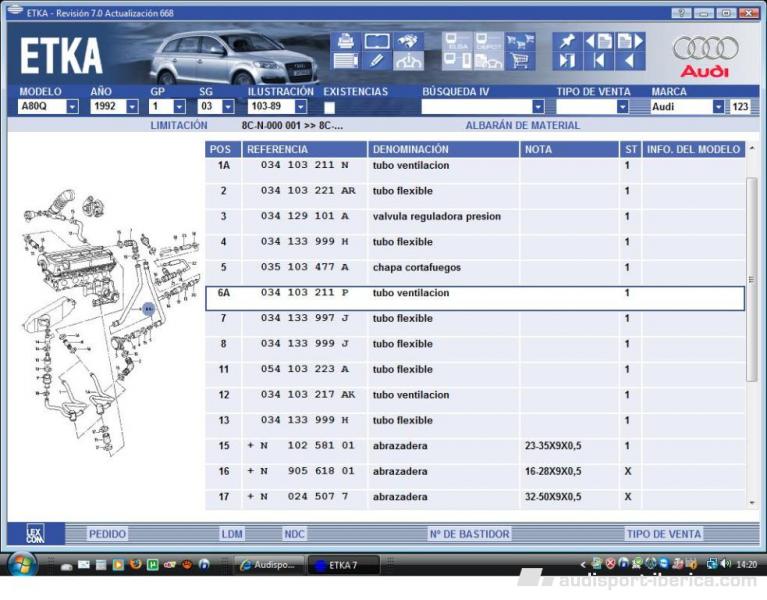
Task: Click the Nº DE BASTIDOR button
Action: pos(469,535)
